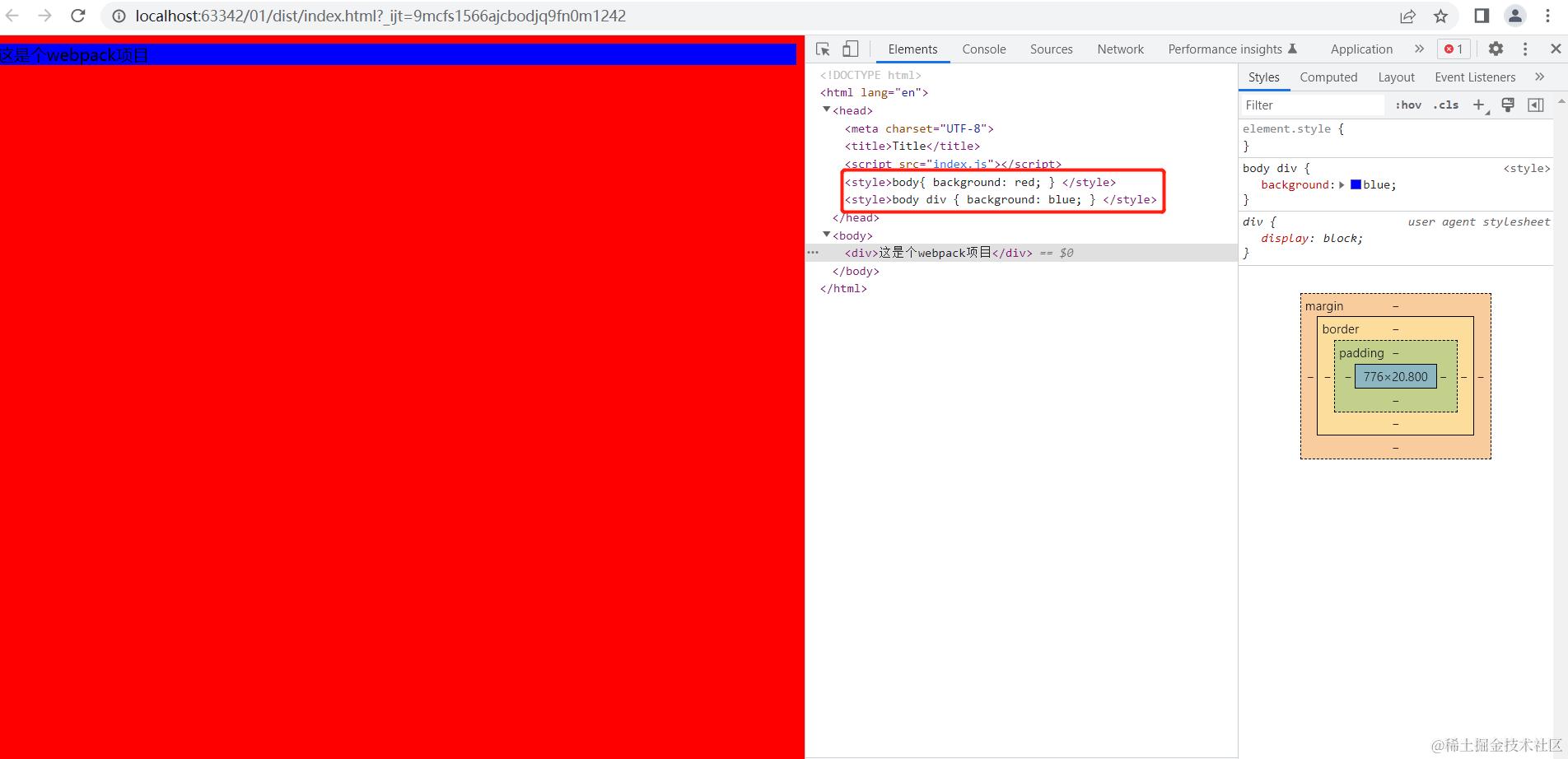Click the blue div on the web page

398,54
